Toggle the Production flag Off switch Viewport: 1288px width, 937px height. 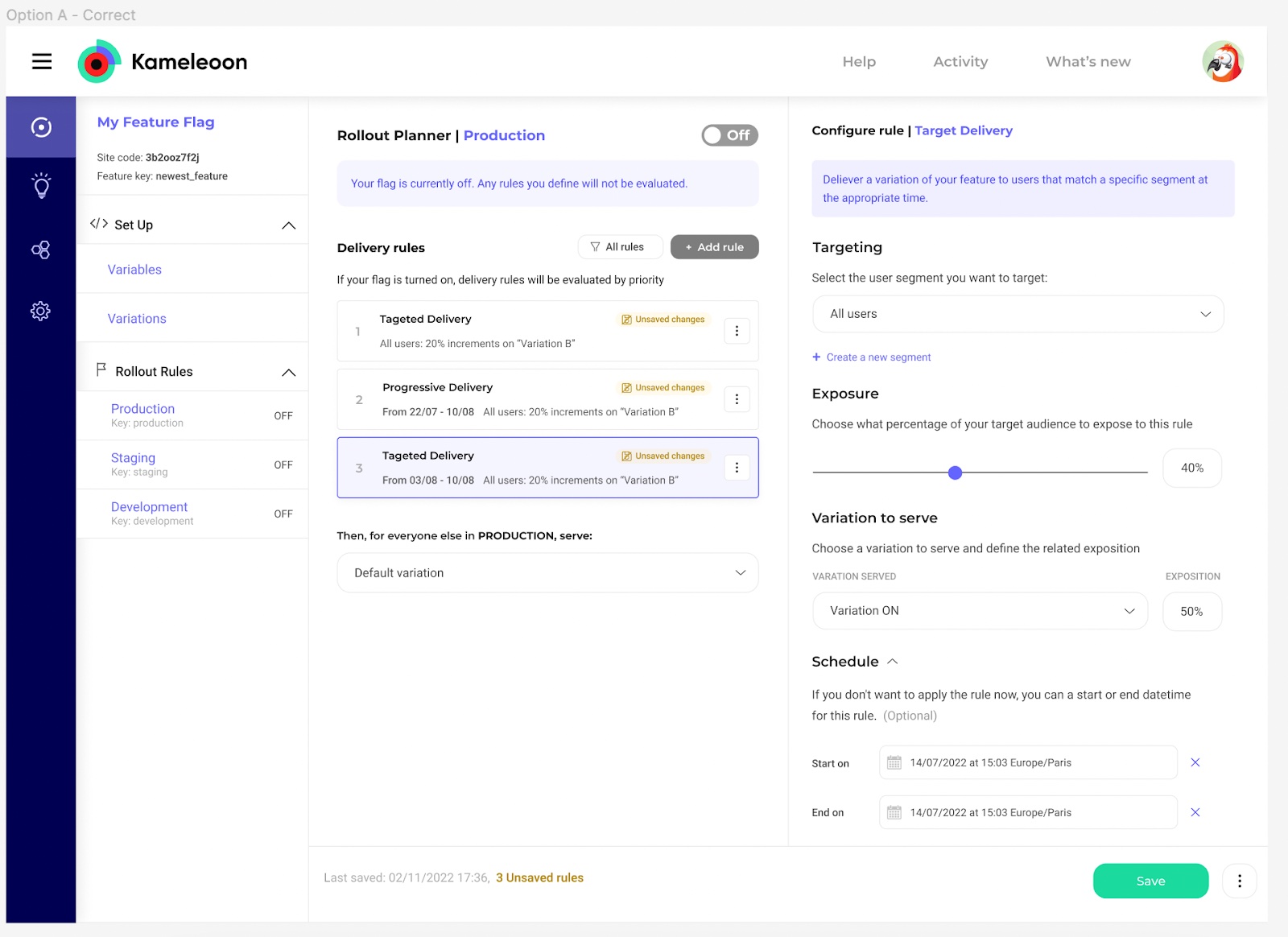[729, 135]
